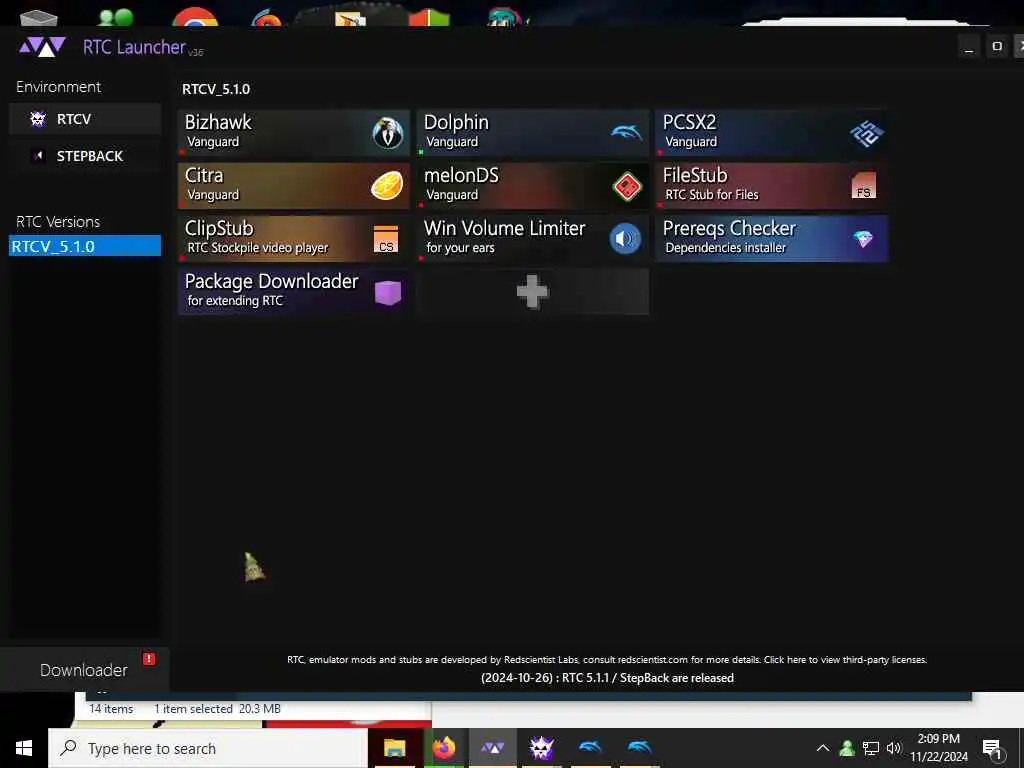
Task: Click the RTC Launcher logo in title bar
Action: 42,47
